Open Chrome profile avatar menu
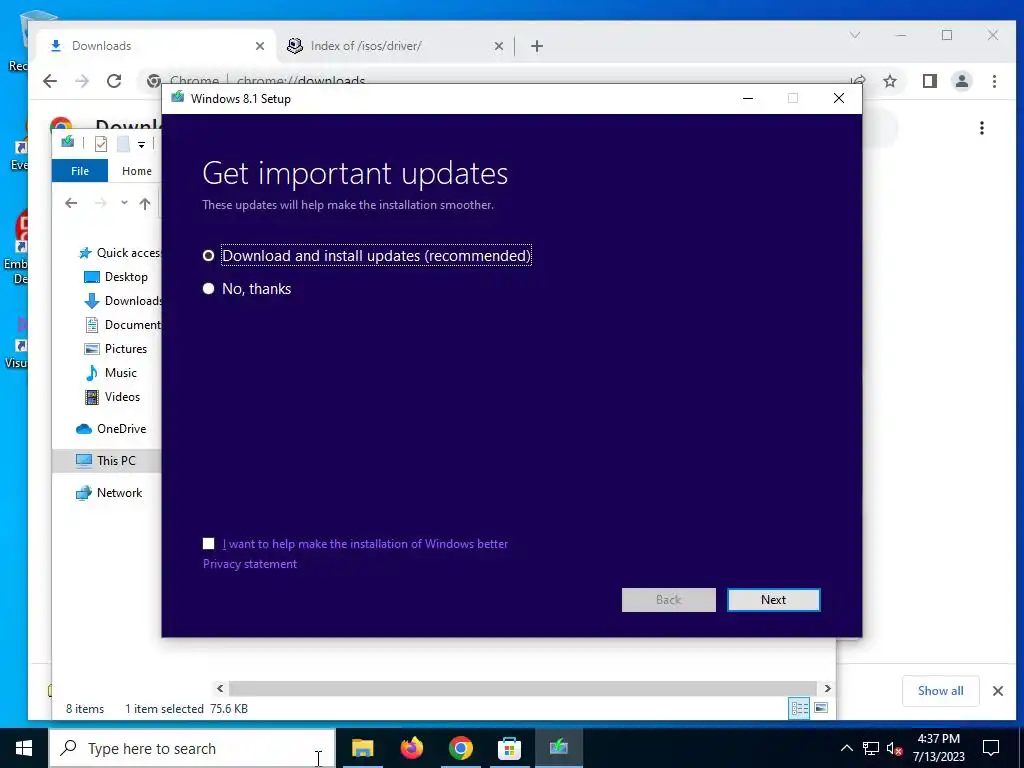The width and height of the screenshot is (1024, 768). pos(962,81)
